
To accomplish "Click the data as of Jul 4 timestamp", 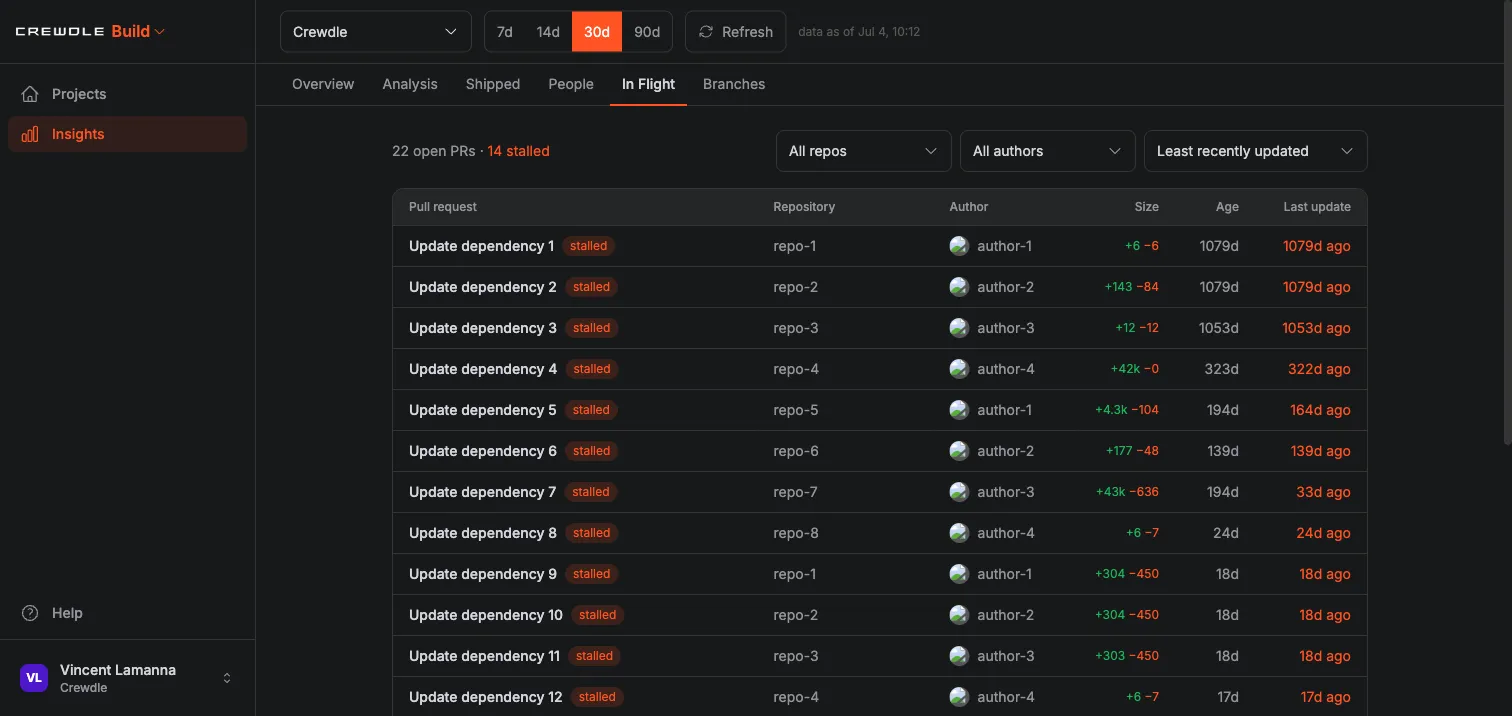I will click(859, 32).
